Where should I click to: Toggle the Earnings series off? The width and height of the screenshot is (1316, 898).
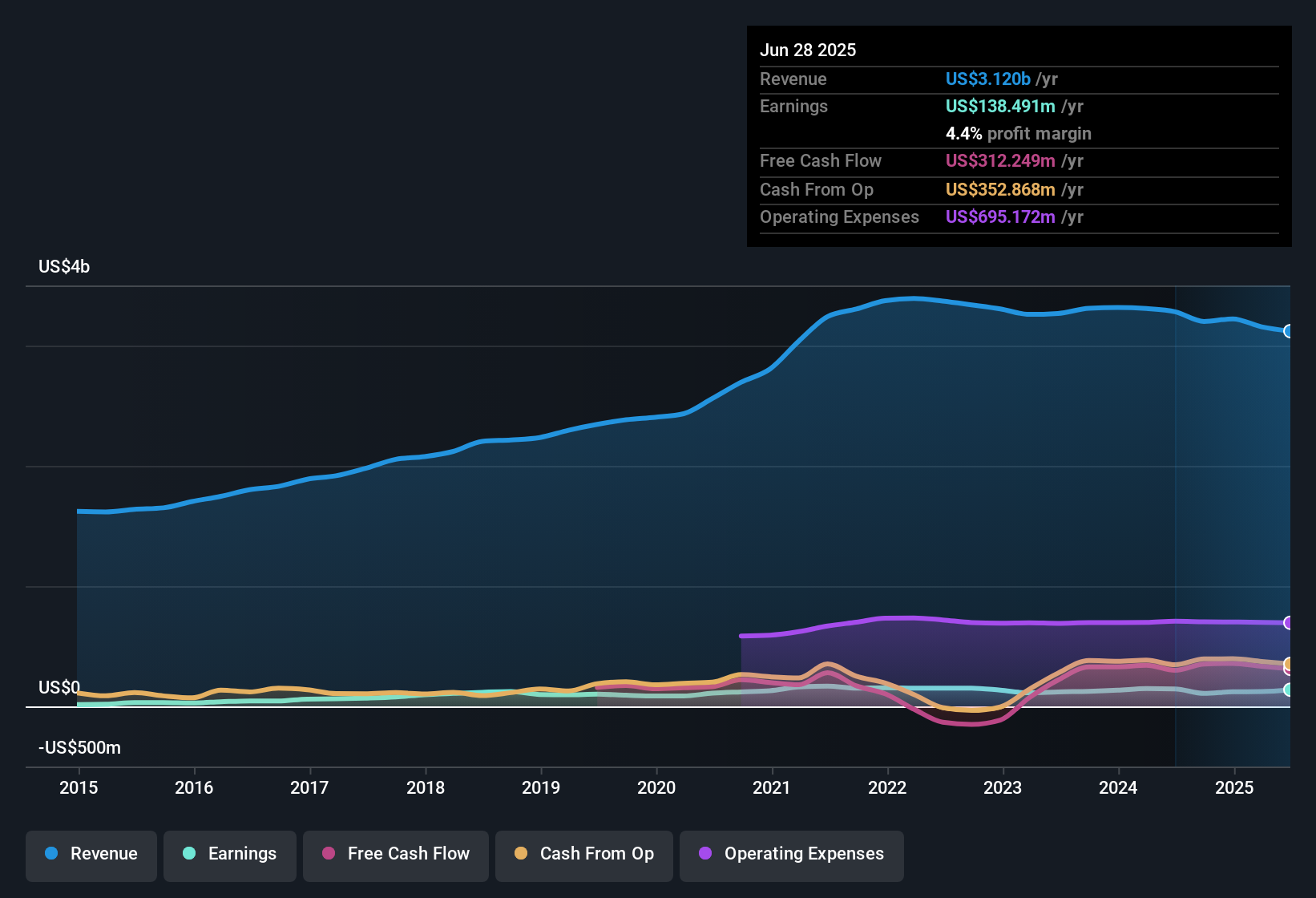(229, 854)
